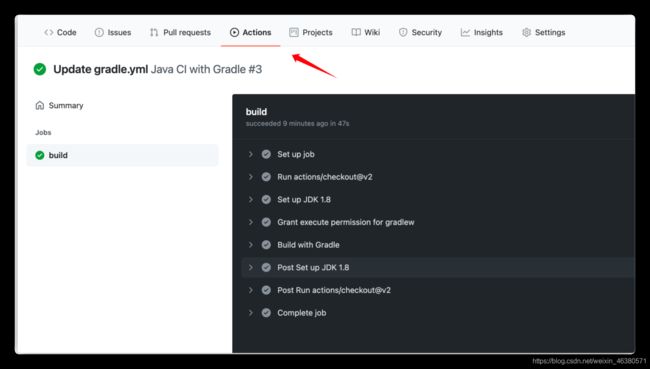Click the Security shield icon

click(403, 32)
